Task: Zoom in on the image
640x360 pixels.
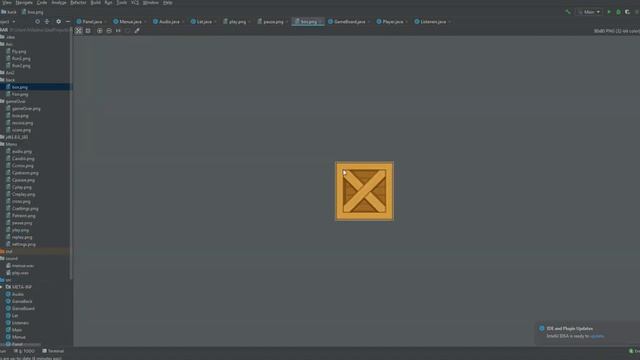Action: tap(99, 31)
